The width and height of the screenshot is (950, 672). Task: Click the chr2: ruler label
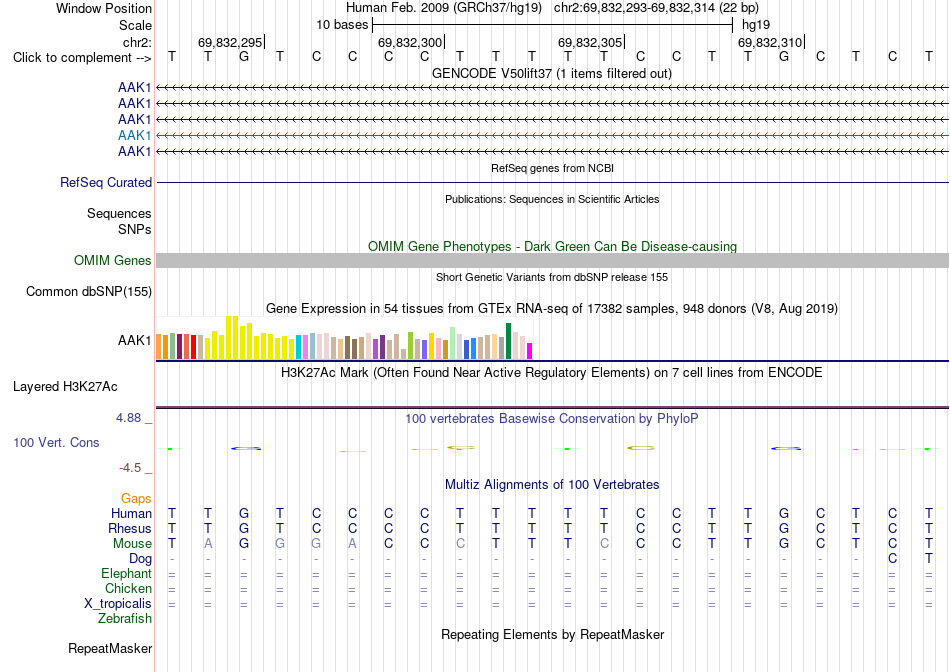[137, 42]
